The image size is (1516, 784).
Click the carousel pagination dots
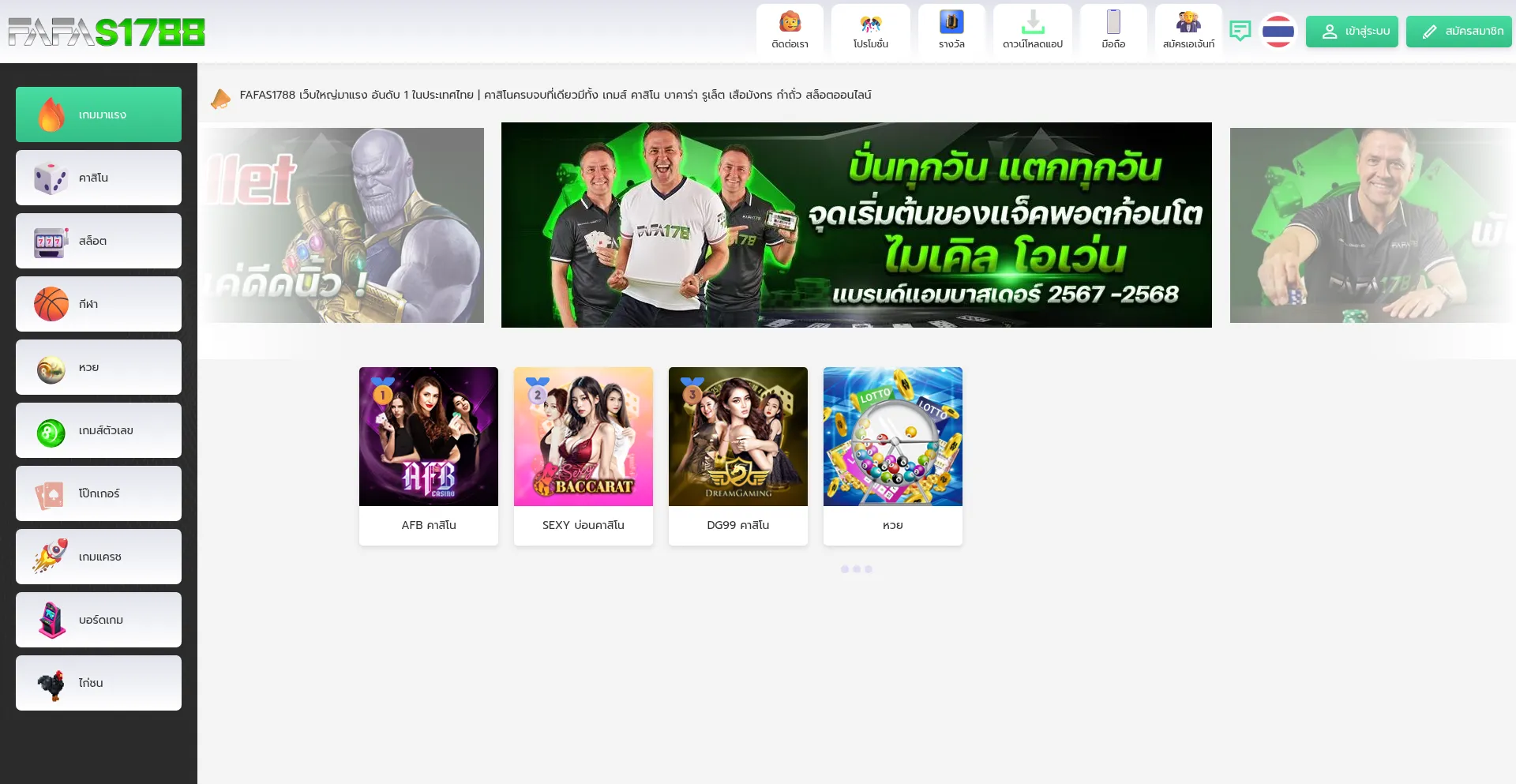857,569
